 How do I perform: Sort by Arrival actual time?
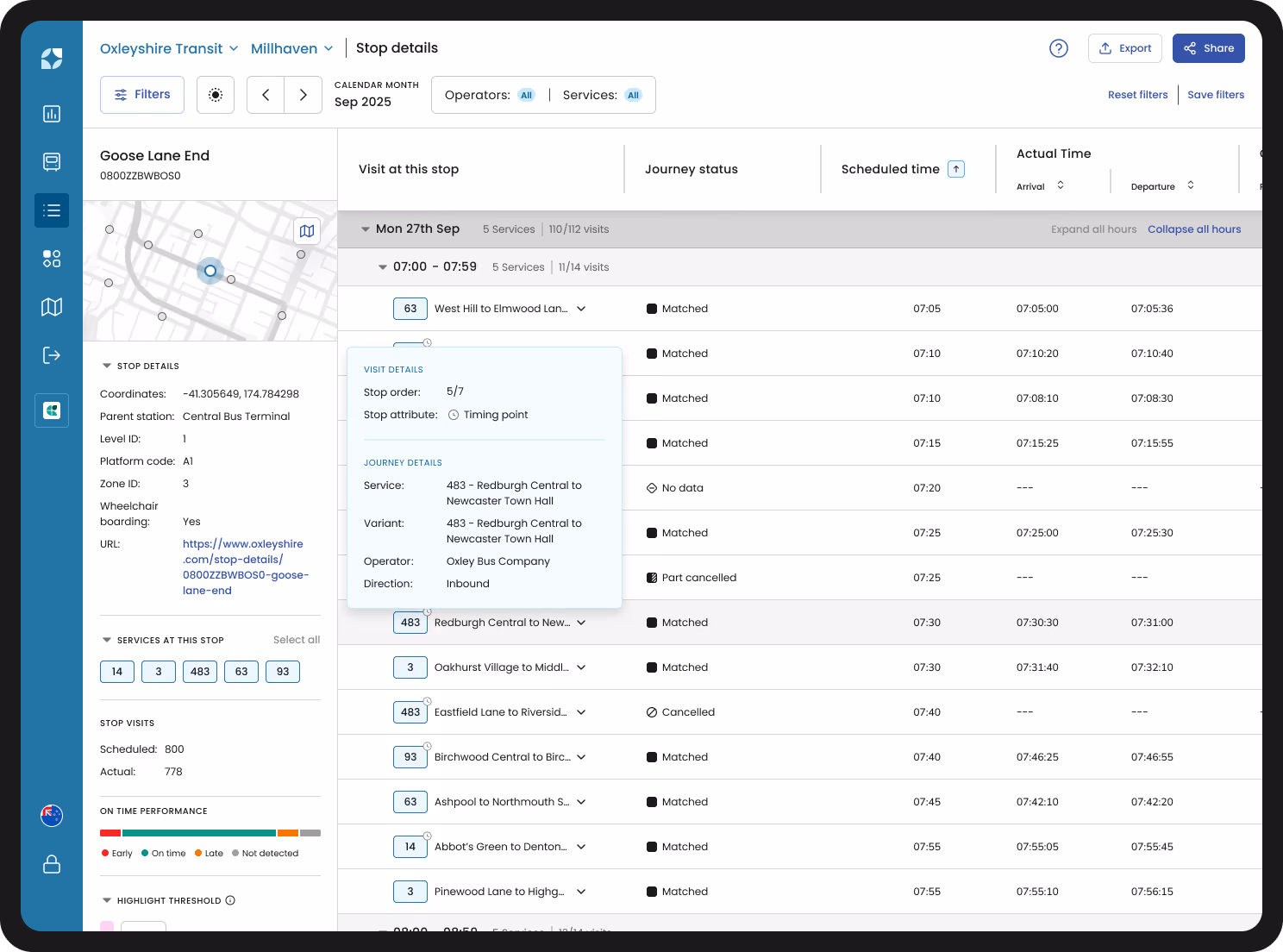pos(1061,185)
